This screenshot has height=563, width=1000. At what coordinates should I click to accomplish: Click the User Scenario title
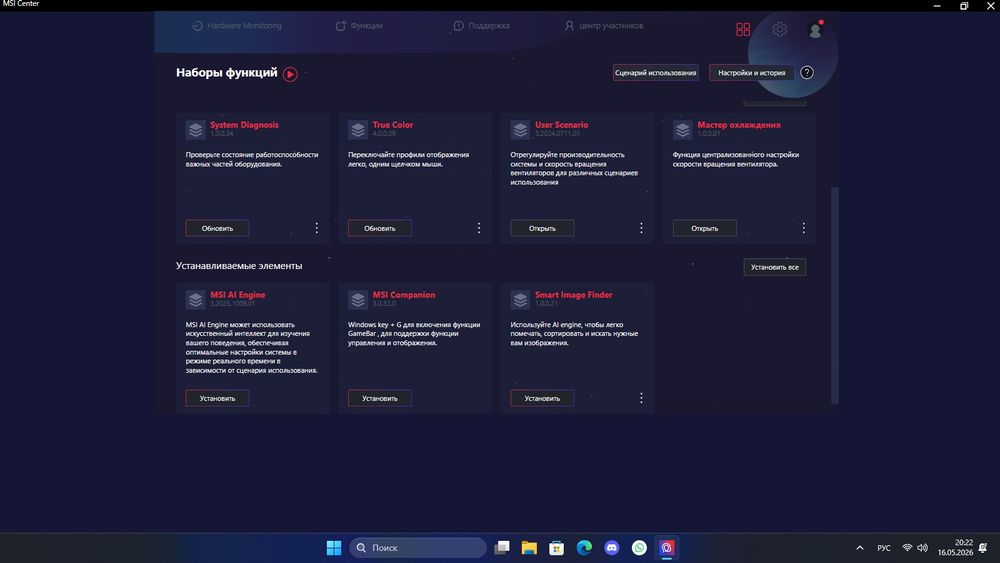(562, 125)
